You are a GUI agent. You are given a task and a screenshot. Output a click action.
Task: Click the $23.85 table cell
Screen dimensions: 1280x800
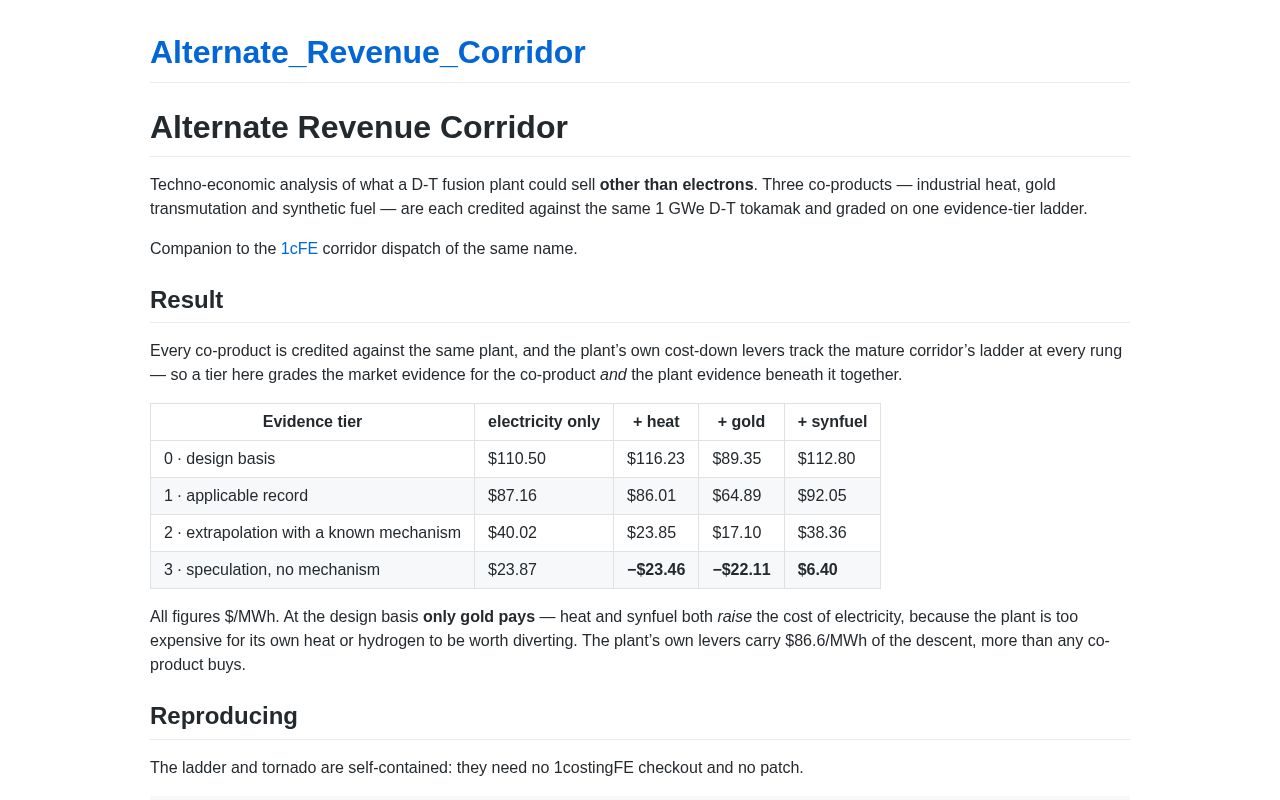[x=656, y=533]
